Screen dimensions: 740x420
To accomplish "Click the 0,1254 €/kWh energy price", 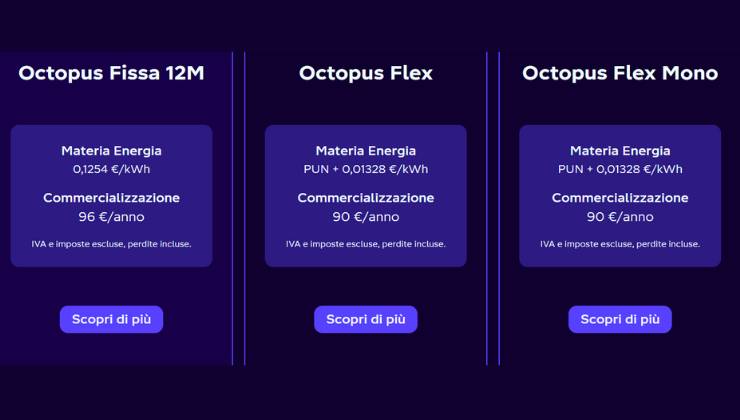I will pos(111,169).
